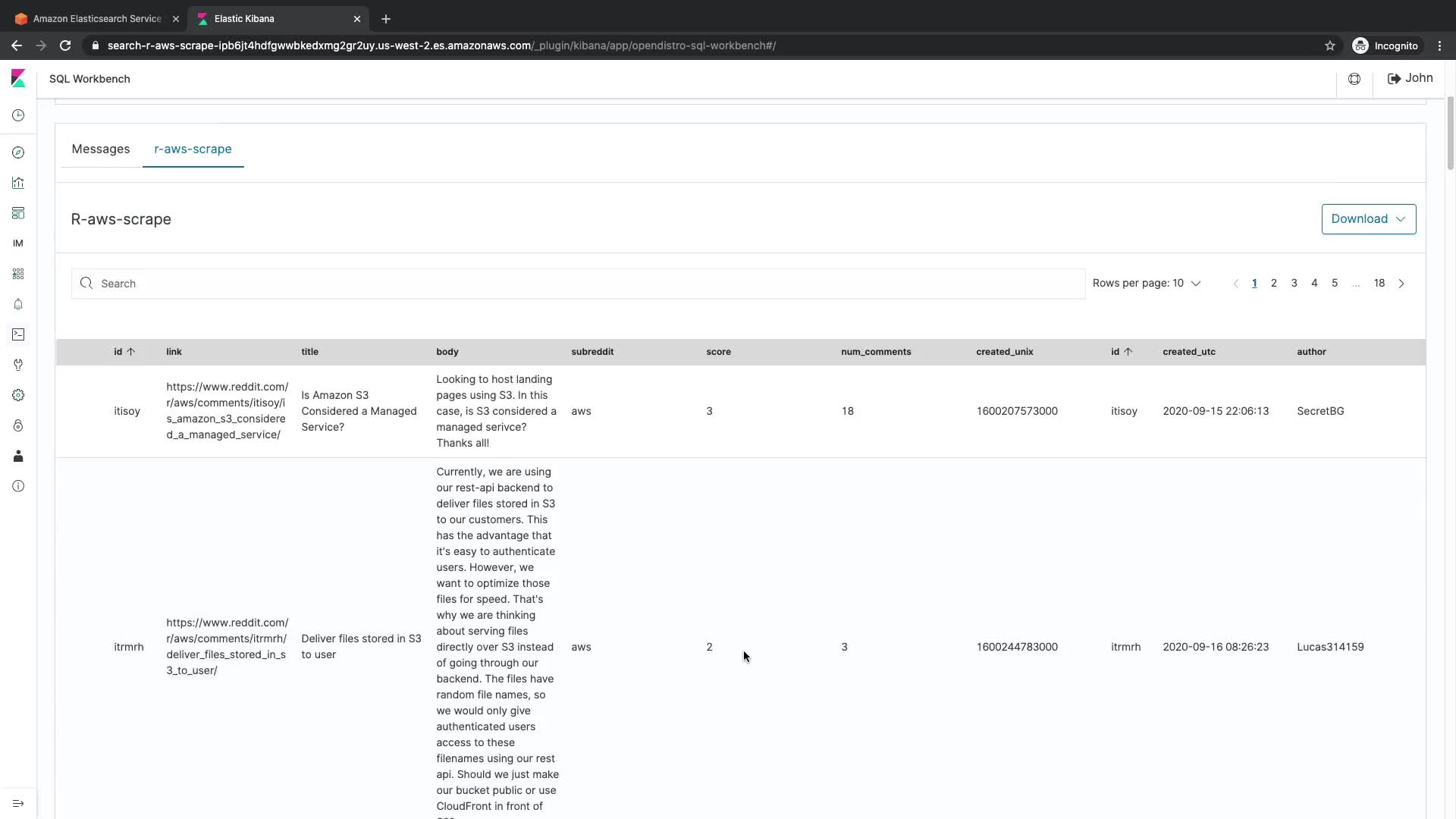Go to results page 2
Image resolution: width=1456 pixels, height=819 pixels.
pos(1274,283)
